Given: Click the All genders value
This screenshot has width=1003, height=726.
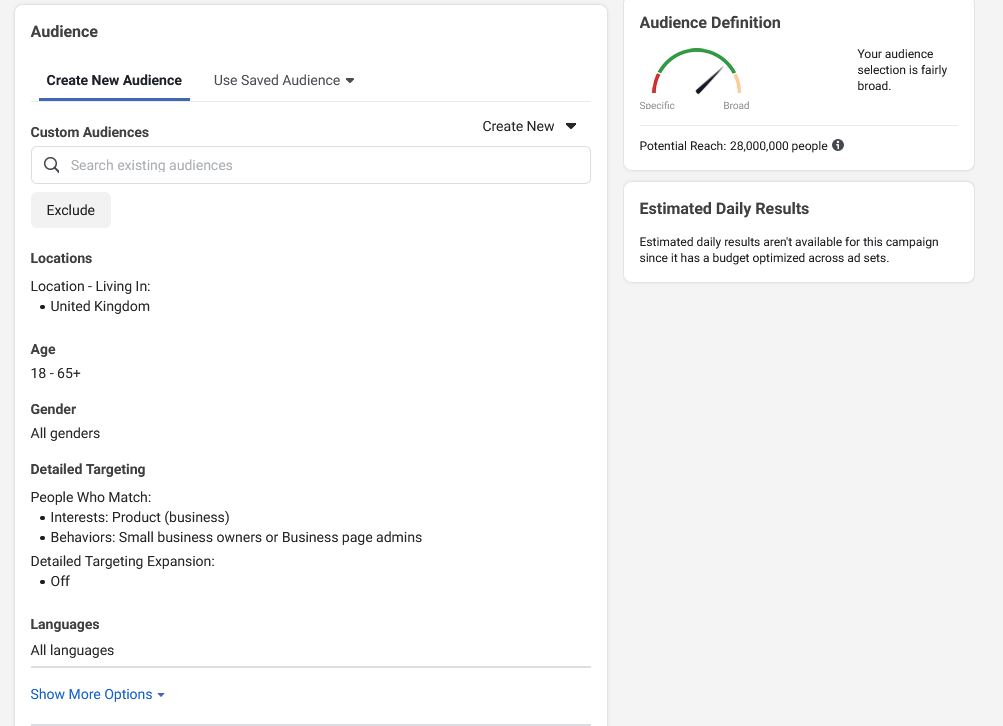Looking at the screenshot, I should point(65,433).
